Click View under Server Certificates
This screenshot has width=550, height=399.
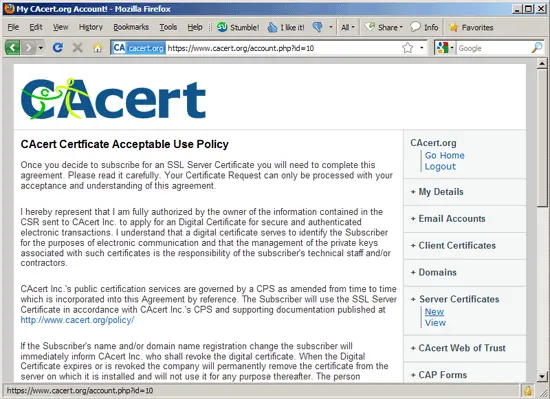[x=435, y=323]
